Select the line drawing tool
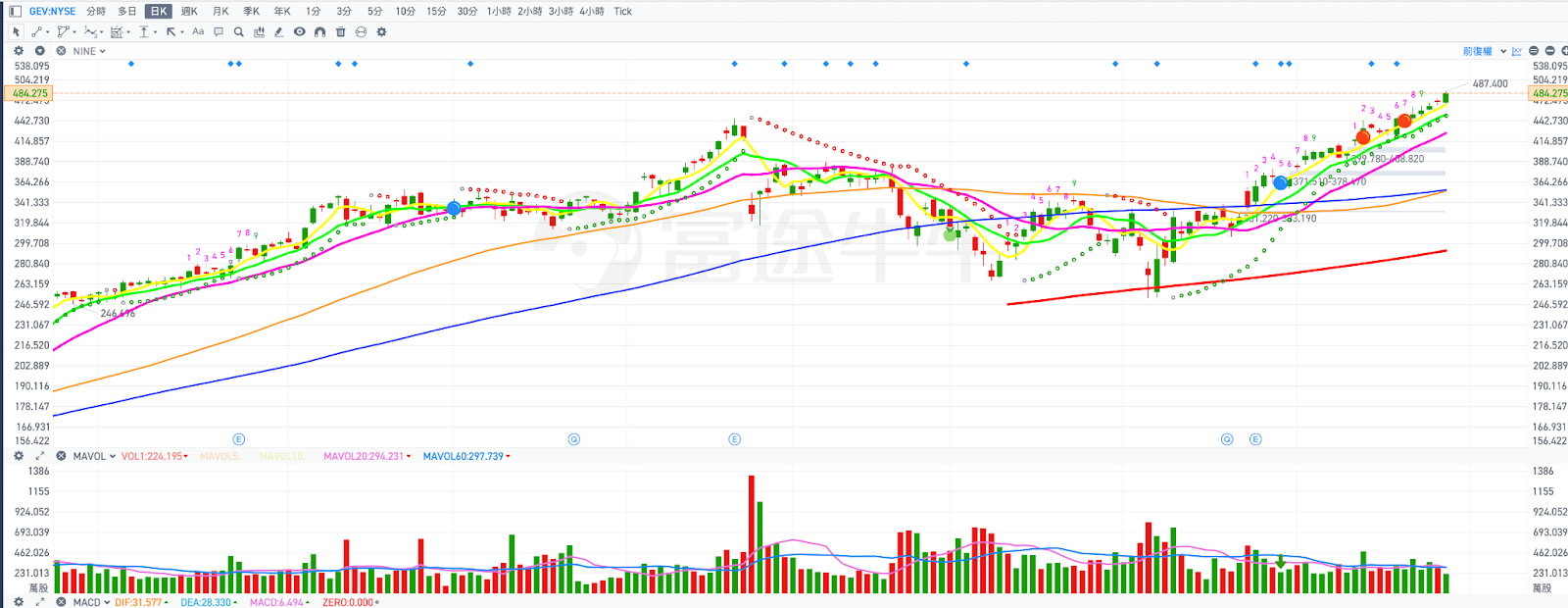Viewport: 1568px width, 608px height. point(36,31)
